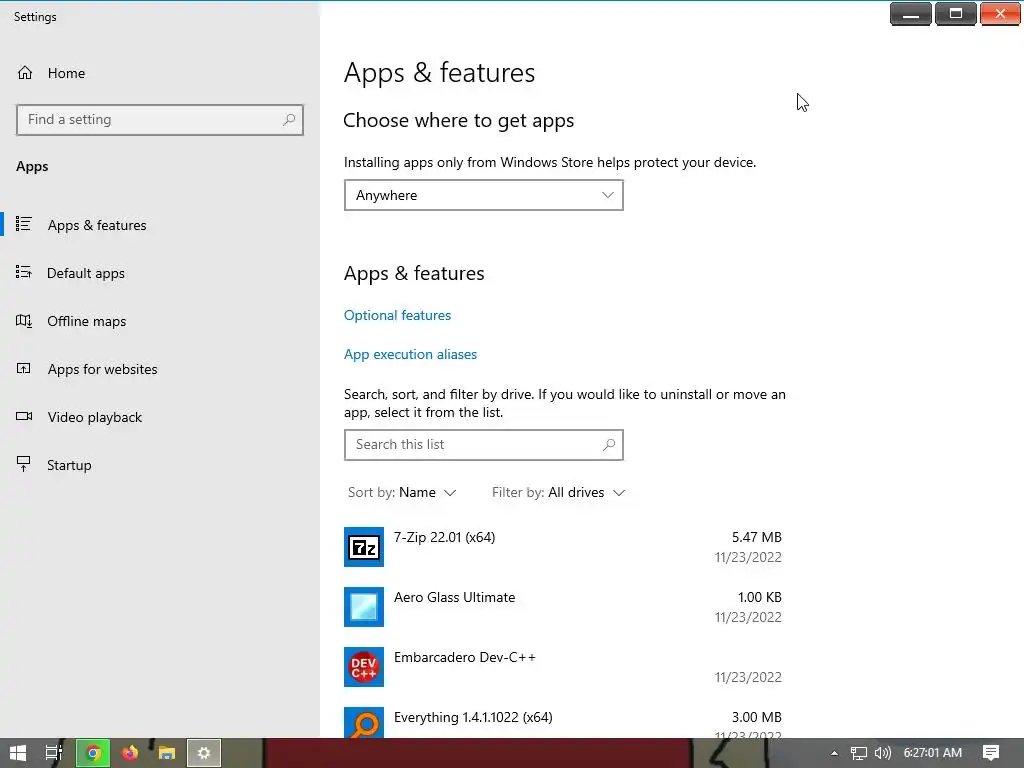Expand the Anywhere app source dropdown
The height and width of the screenshot is (768, 1024).
pyautogui.click(x=484, y=195)
